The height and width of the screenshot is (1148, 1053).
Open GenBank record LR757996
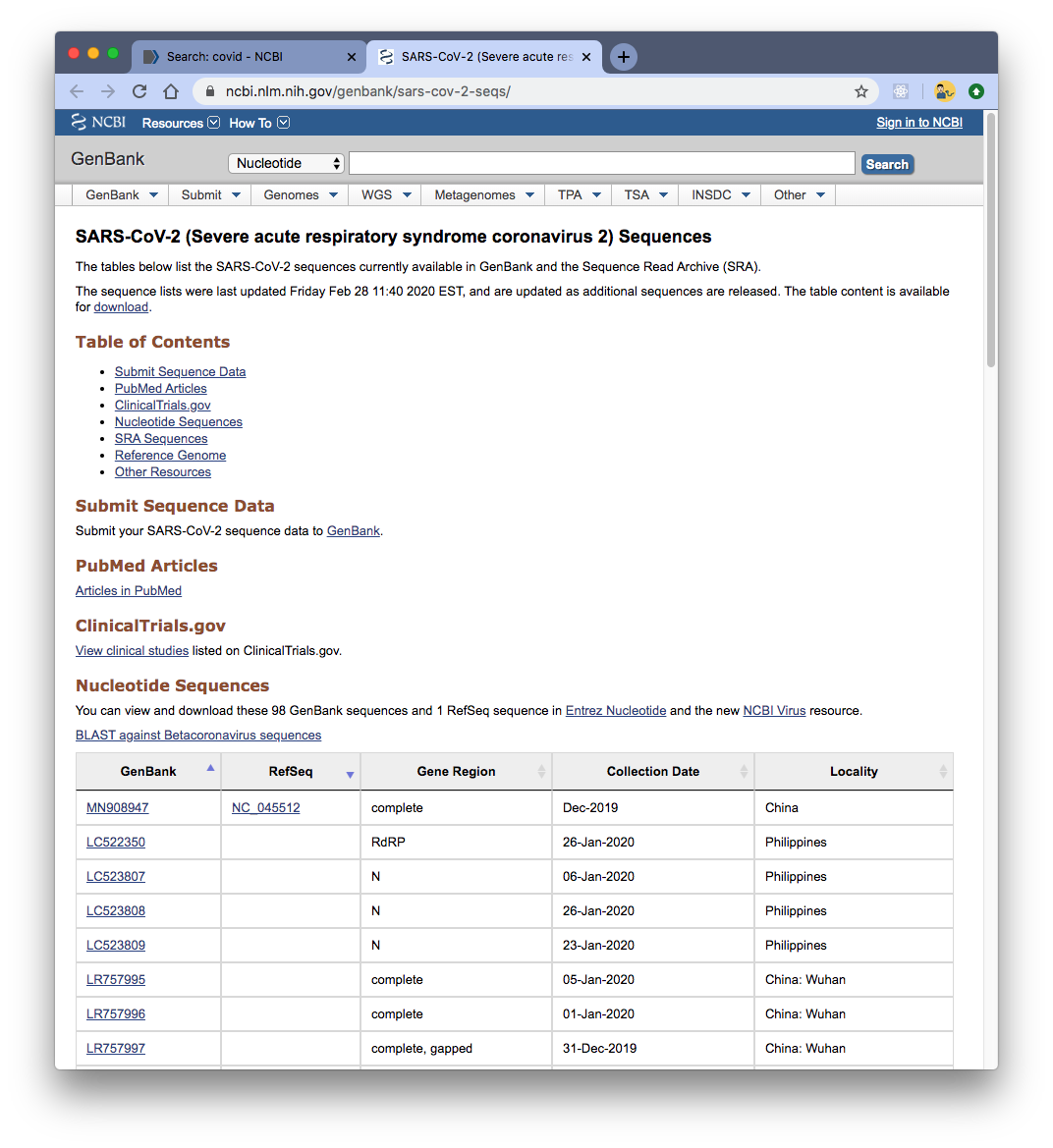116,1014
